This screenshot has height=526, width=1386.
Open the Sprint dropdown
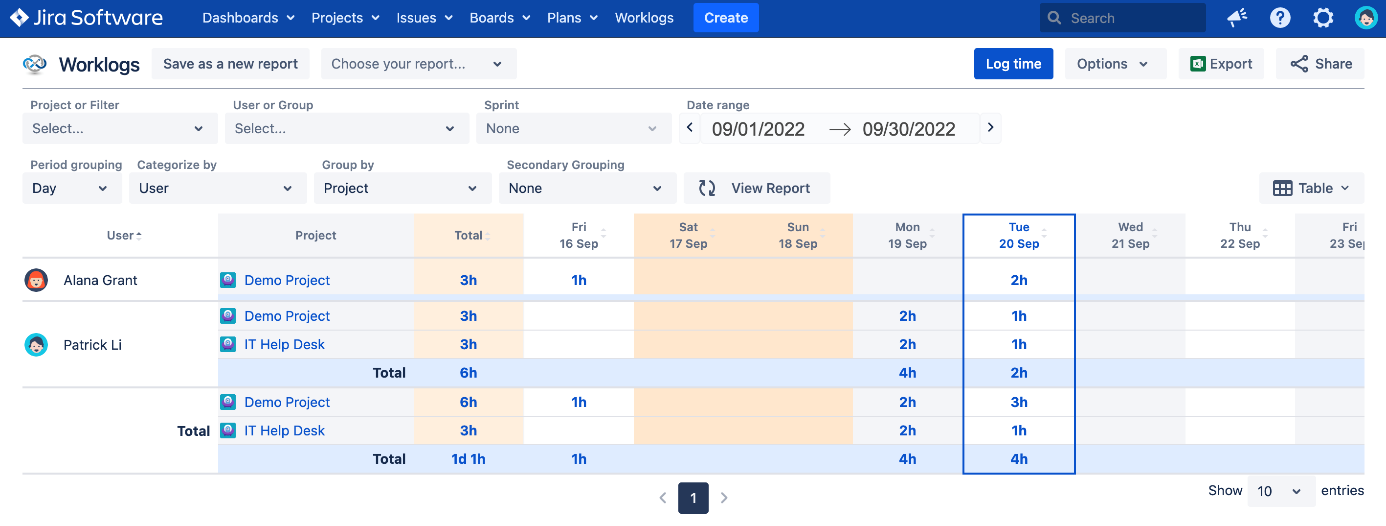pos(574,128)
